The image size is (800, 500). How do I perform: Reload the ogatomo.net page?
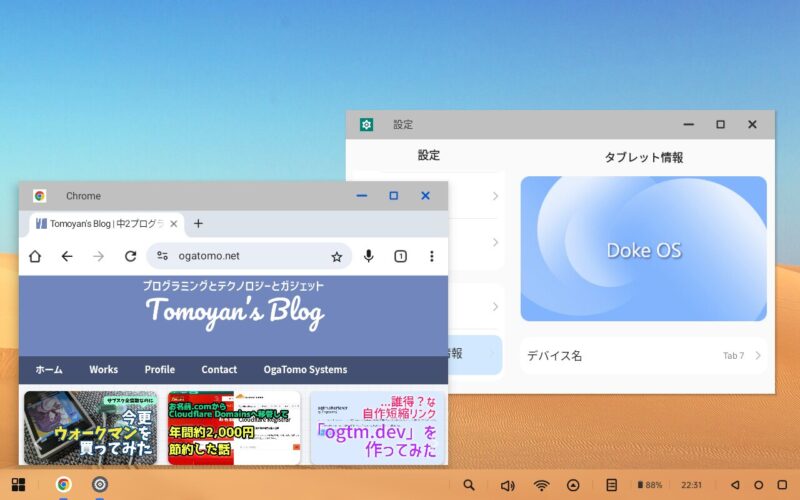pos(130,256)
